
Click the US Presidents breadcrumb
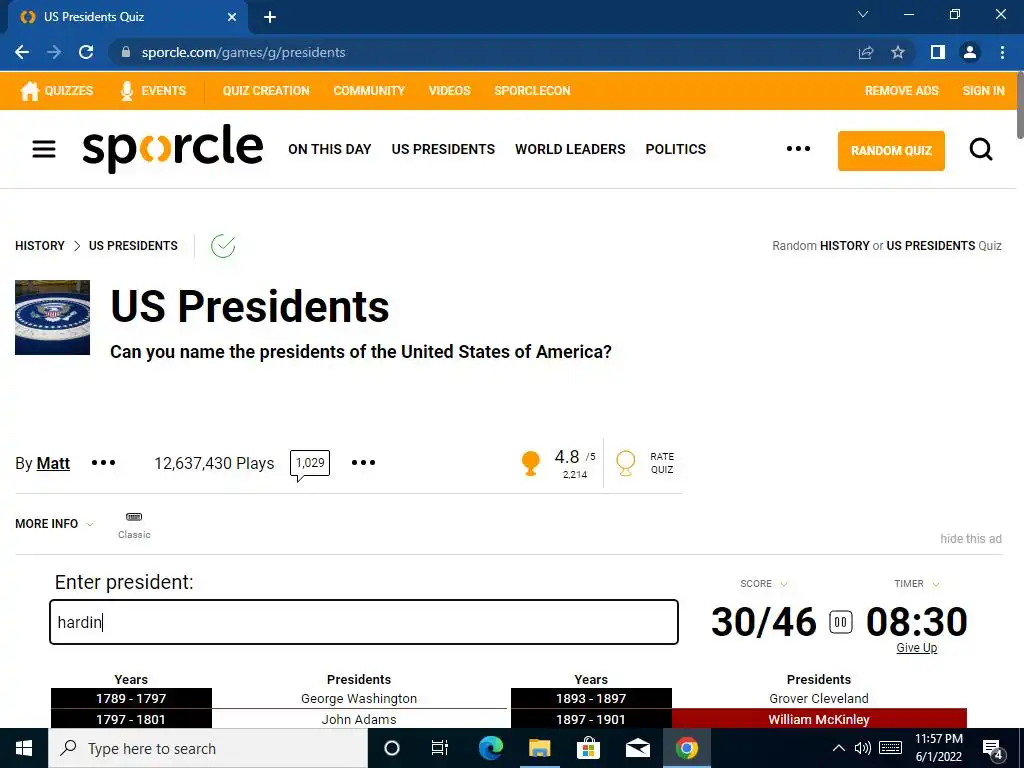coord(133,246)
